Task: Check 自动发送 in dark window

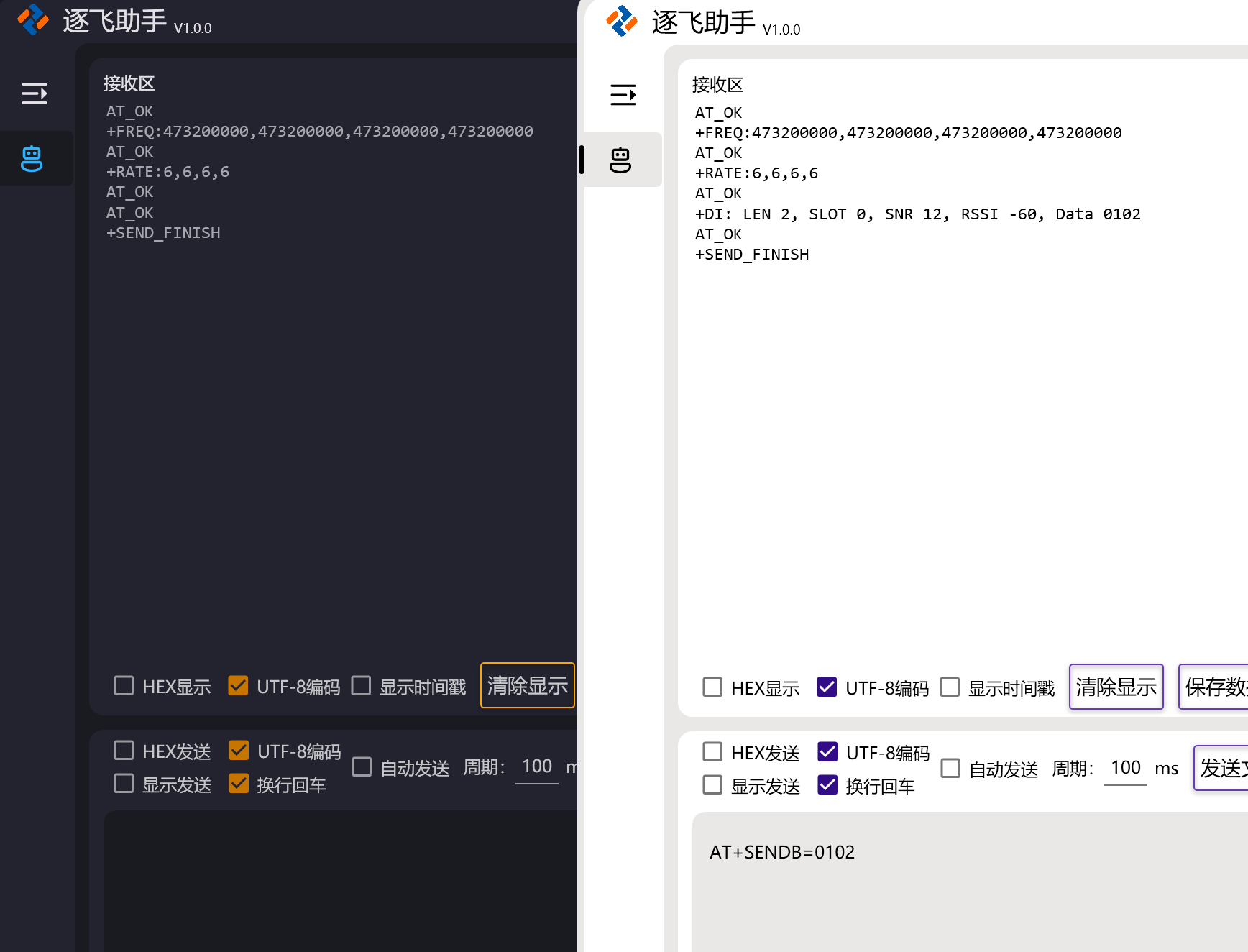Action: tap(362, 767)
